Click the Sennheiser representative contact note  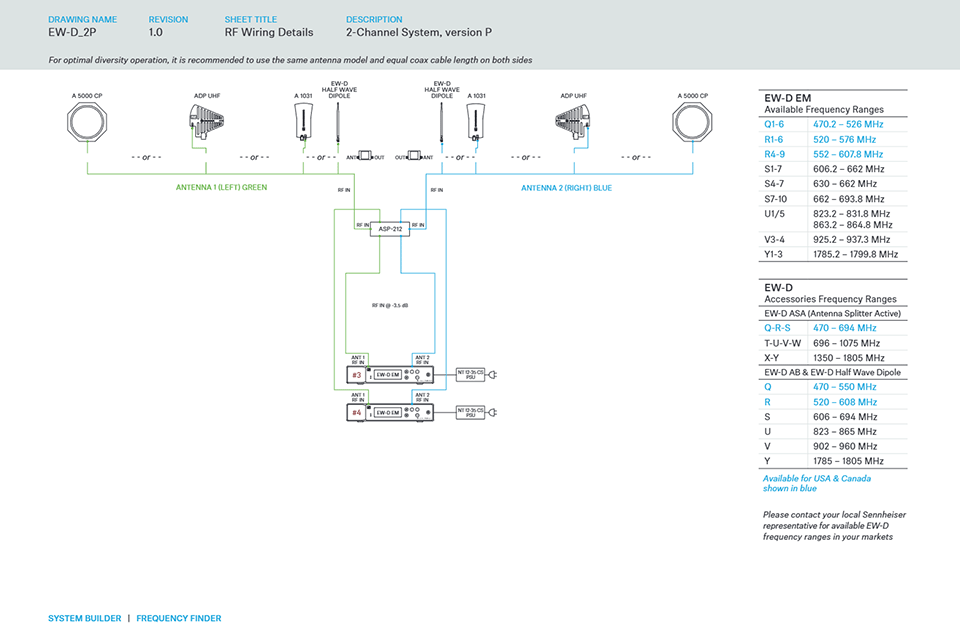[x=834, y=525]
